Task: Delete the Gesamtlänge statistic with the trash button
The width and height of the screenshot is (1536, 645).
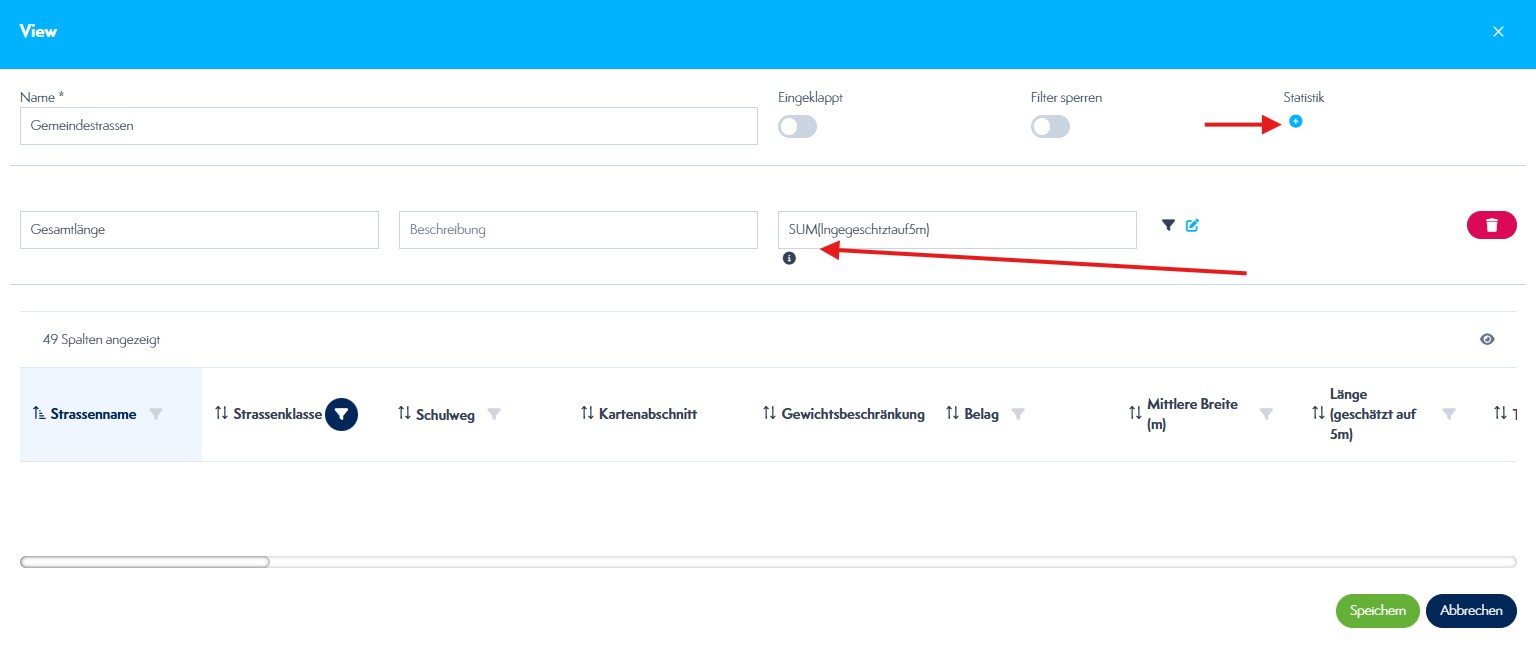Action: point(1491,225)
